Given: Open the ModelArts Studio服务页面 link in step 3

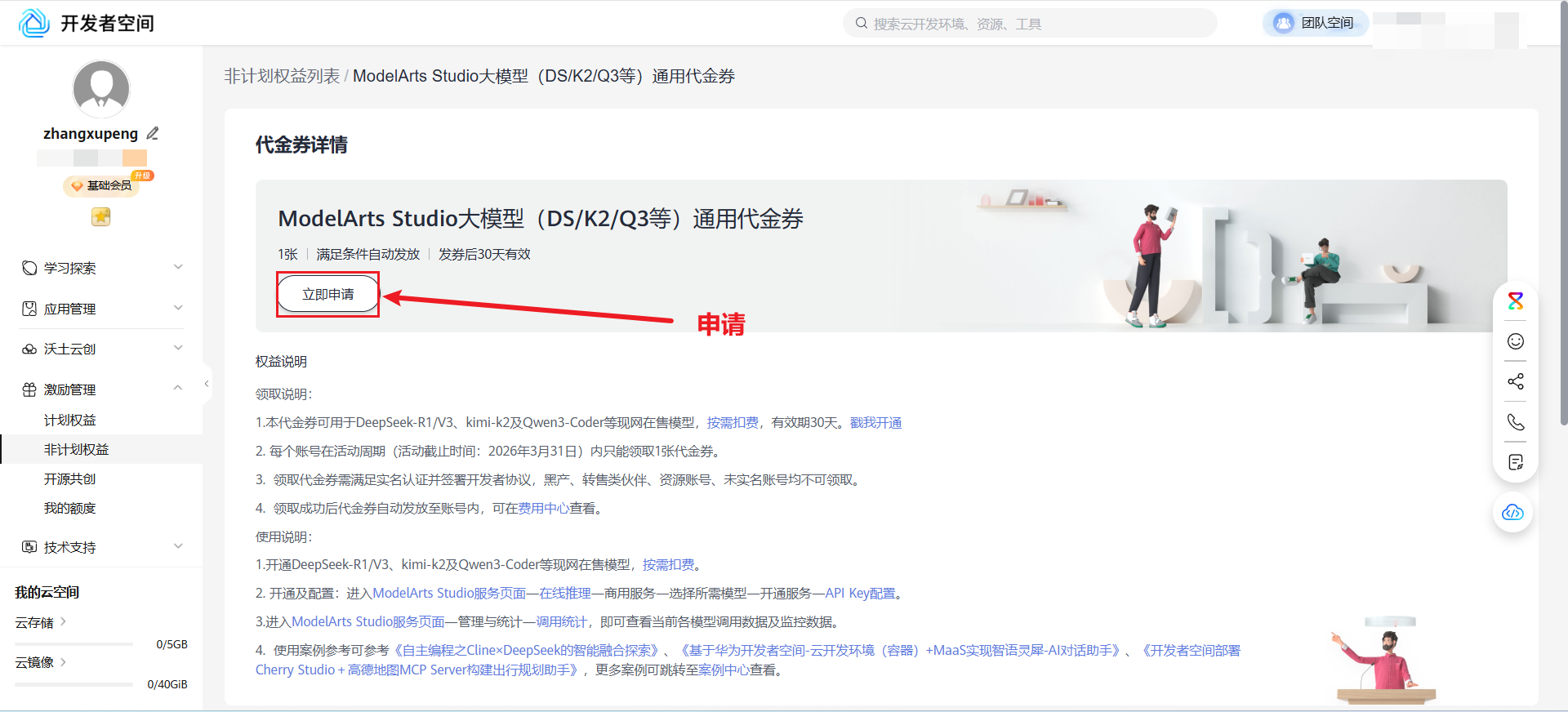Looking at the screenshot, I should (x=368, y=621).
